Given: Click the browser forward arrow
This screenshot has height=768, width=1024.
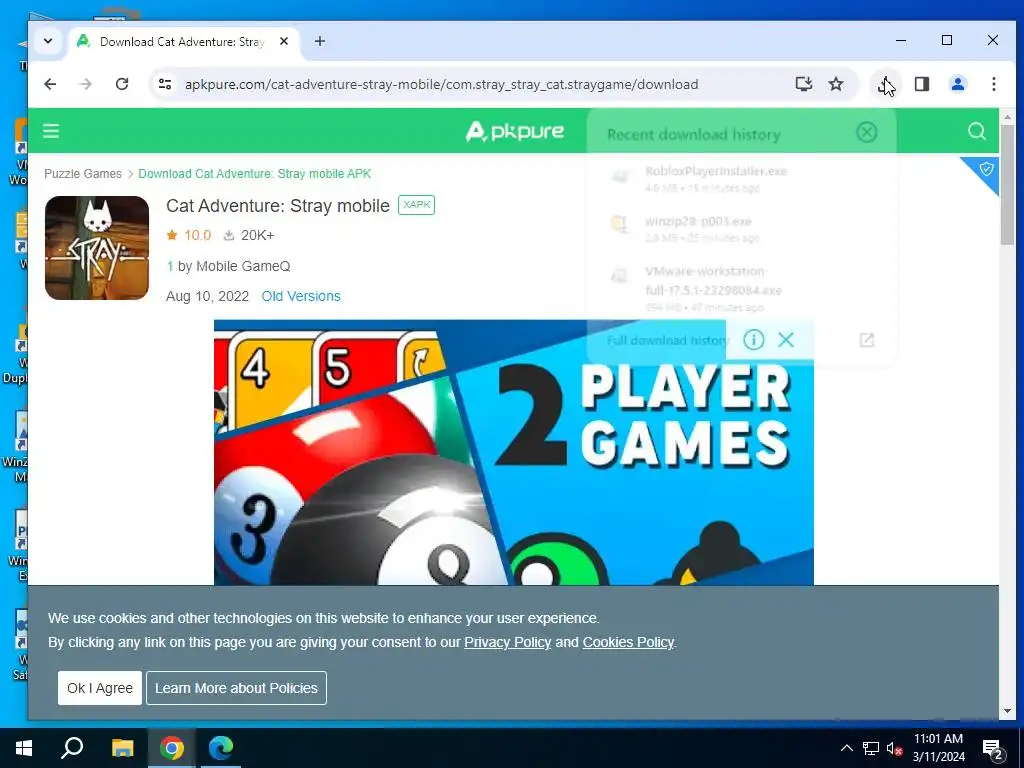Looking at the screenshot, I should [86, 84].
